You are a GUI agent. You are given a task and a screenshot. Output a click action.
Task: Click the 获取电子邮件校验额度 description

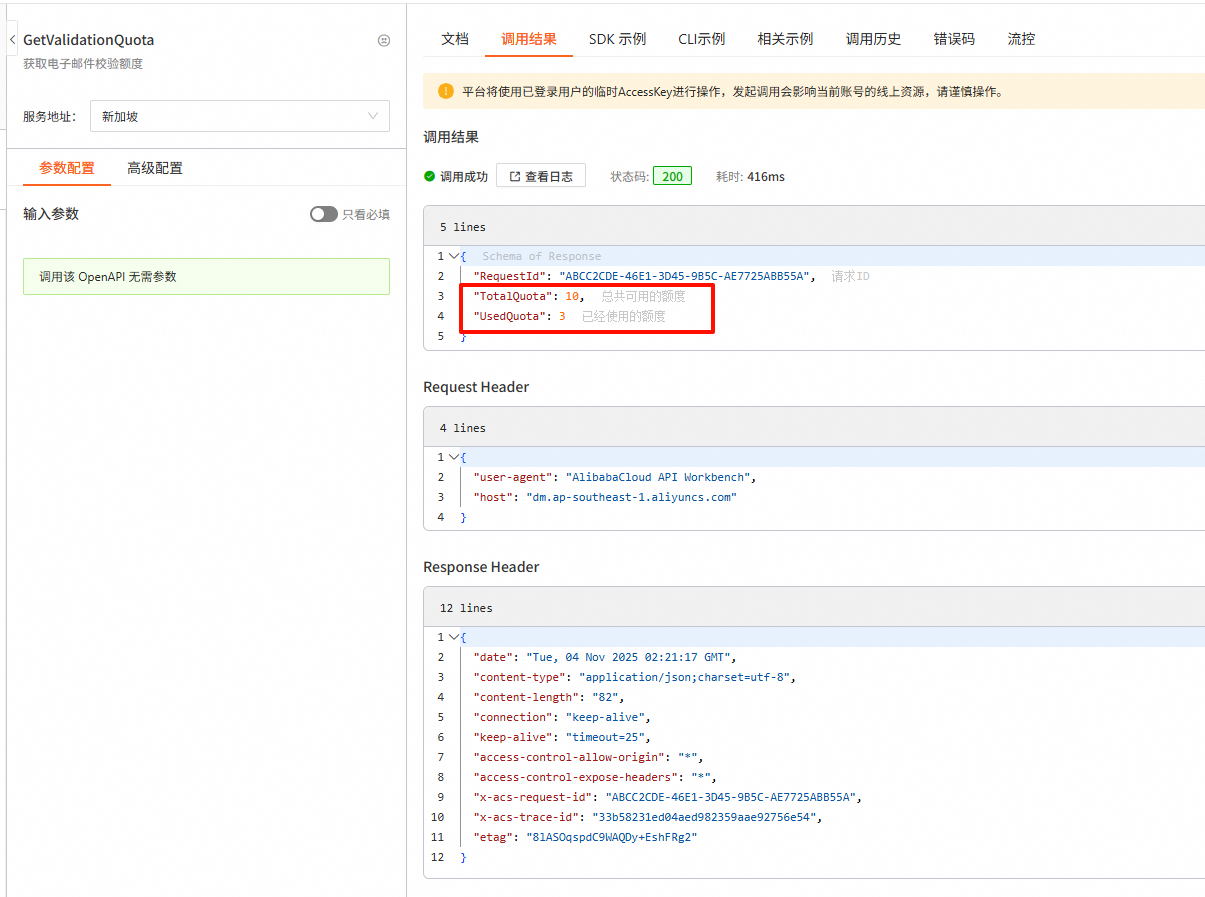pos(83,64)
